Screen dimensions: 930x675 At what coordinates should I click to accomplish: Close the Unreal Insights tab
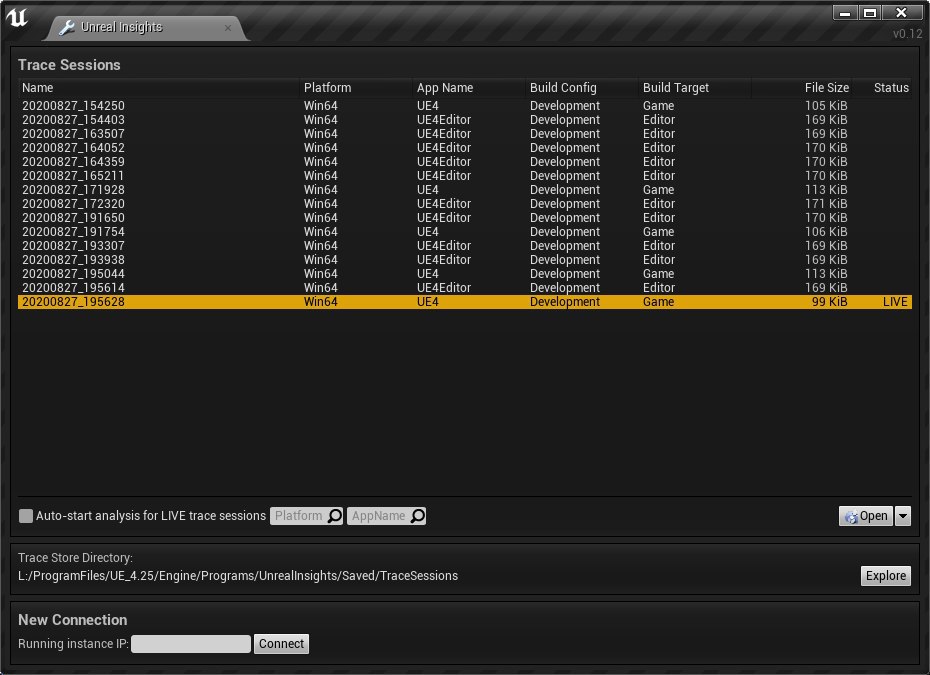(228, 27)
